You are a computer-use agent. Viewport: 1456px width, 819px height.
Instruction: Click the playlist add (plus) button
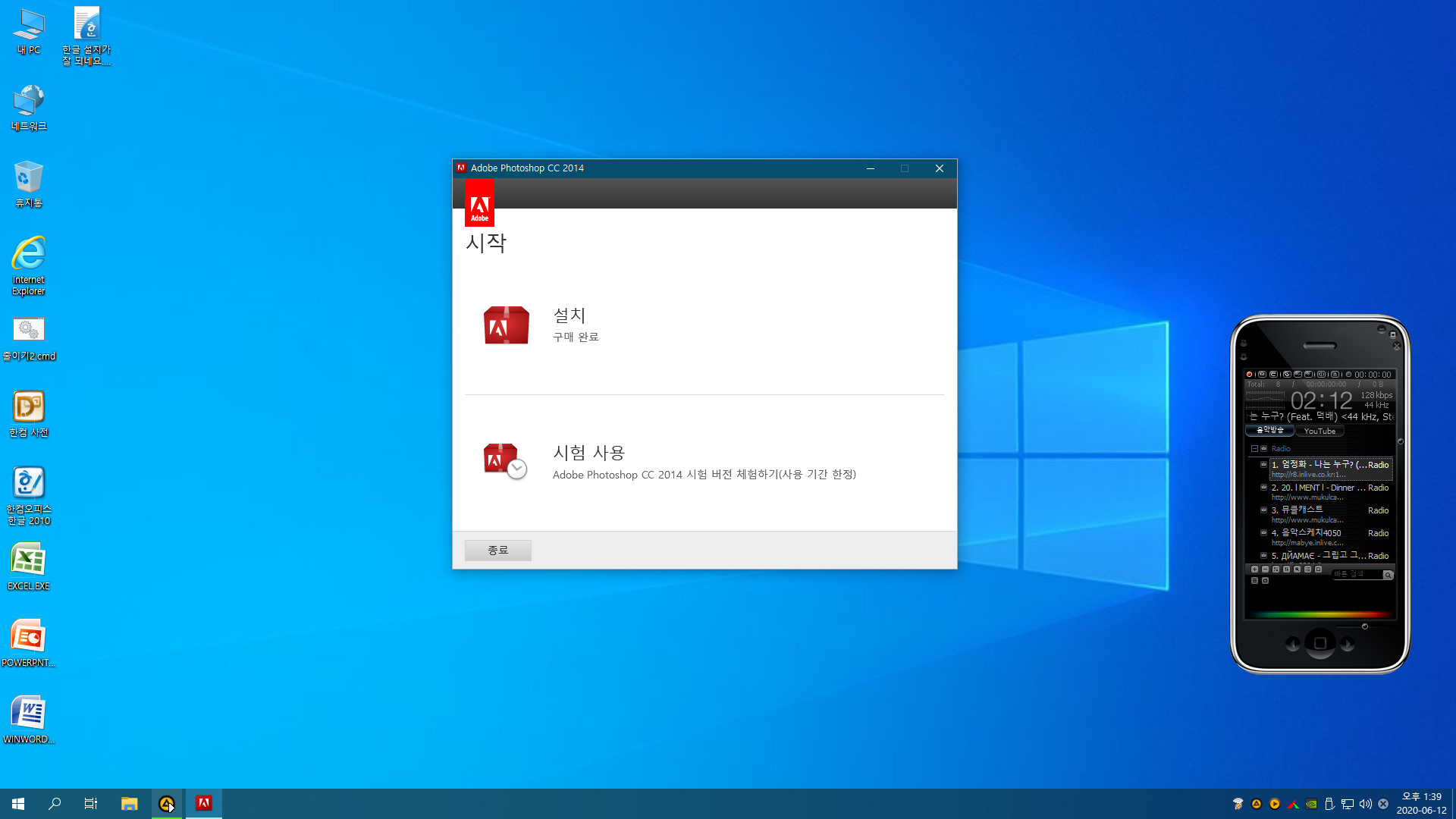[x=1254, y=569]
